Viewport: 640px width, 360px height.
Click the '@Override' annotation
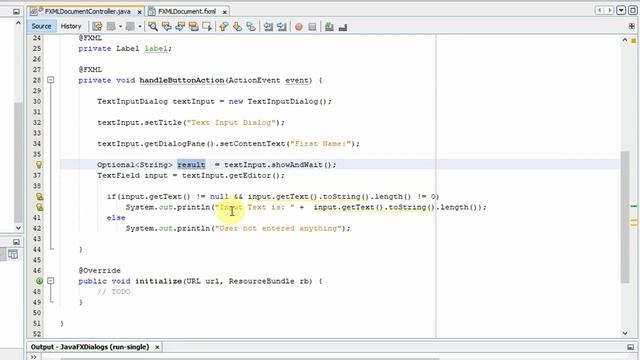tap(100, 271)
